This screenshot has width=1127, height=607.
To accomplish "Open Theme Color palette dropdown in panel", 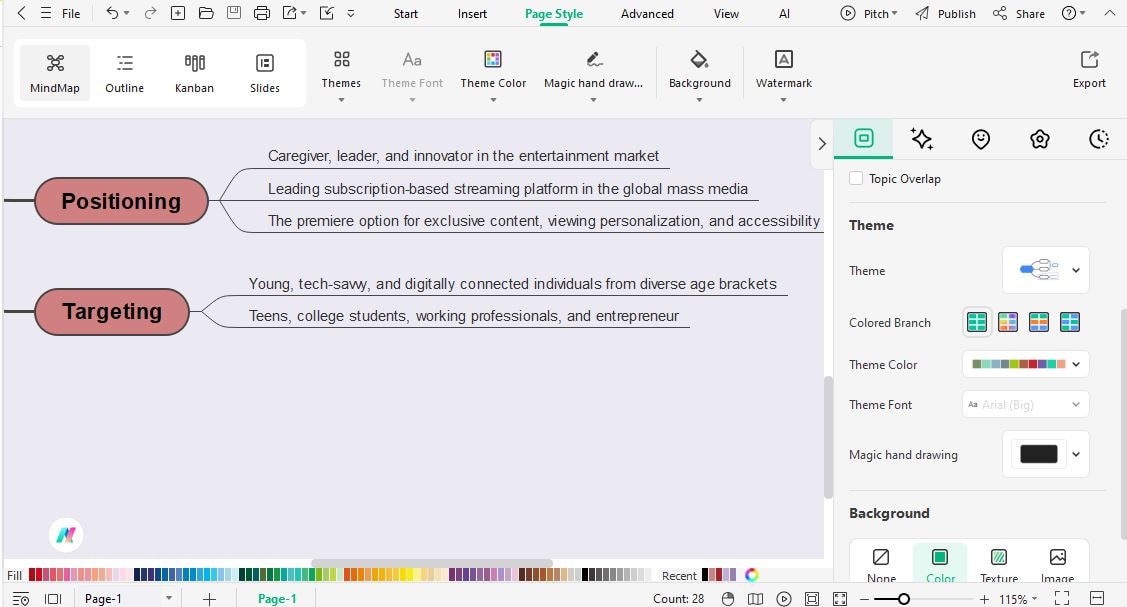I will point(1026,364).
